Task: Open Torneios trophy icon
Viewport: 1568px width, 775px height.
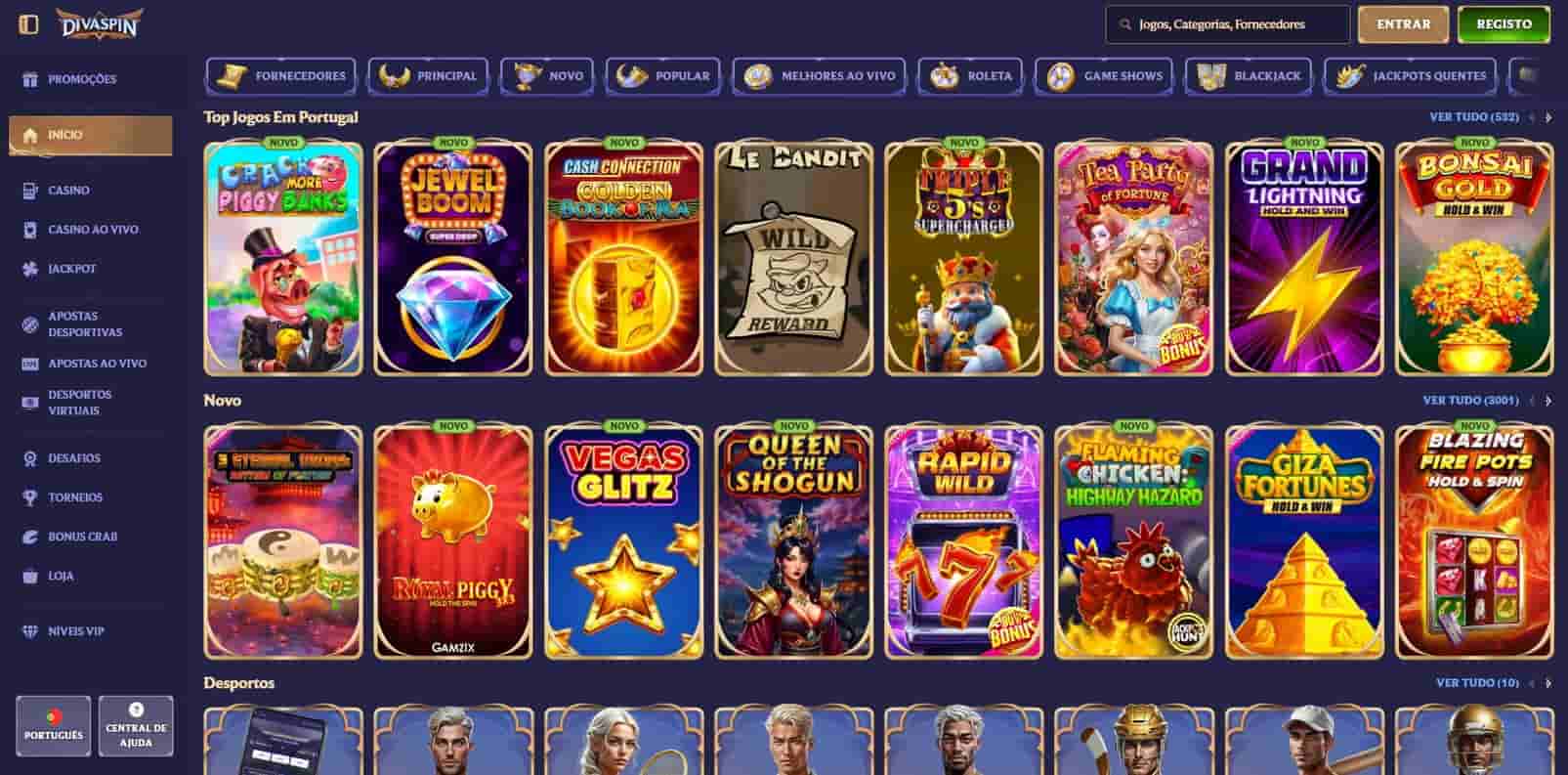Action: click(x=30, y=497)
